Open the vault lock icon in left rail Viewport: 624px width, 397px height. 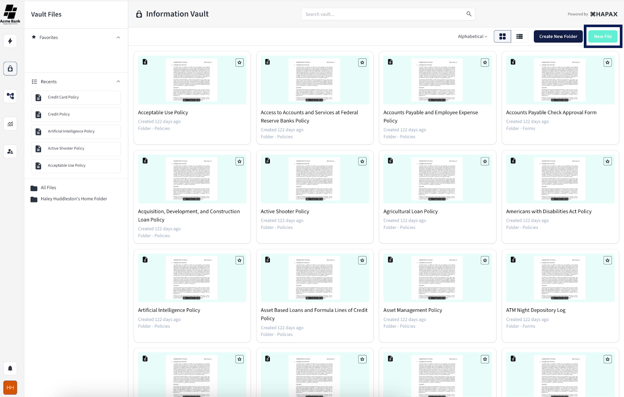[10, 68]
